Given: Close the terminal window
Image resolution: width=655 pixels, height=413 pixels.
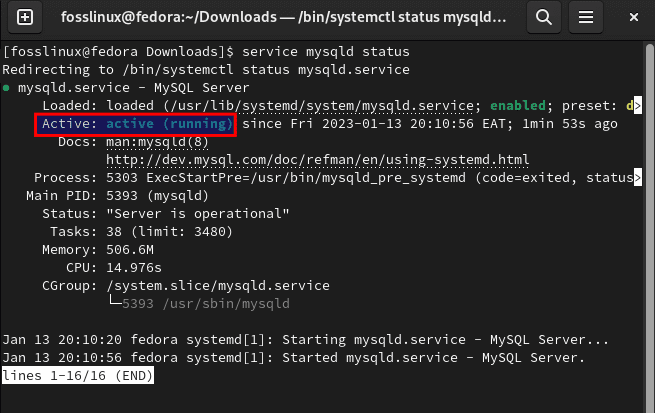Looking at the screenshot, I should coord(634,17).
